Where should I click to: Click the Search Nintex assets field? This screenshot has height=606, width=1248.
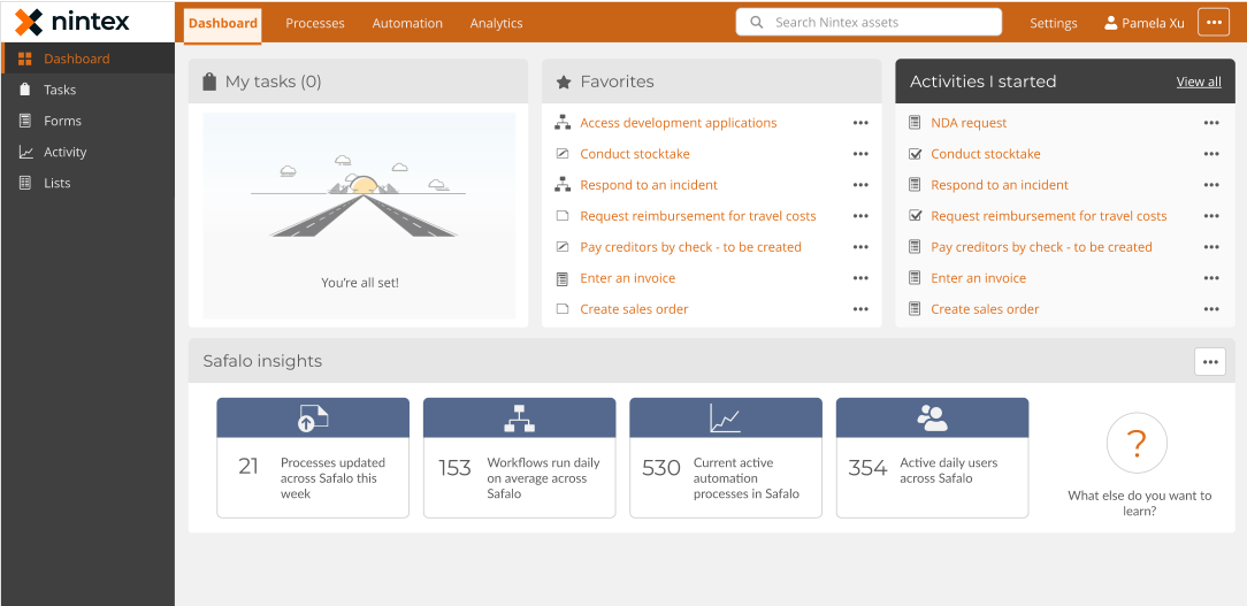pos(869,22)
